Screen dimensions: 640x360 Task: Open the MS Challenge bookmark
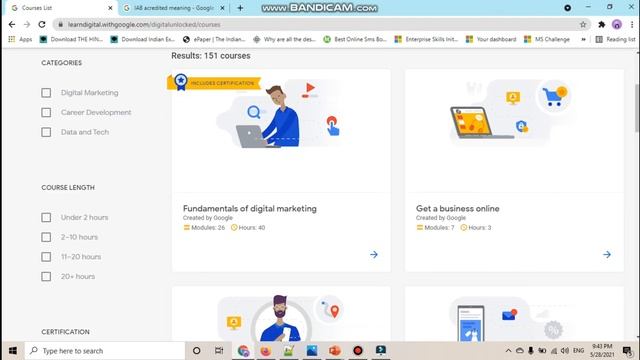[547, 39]
